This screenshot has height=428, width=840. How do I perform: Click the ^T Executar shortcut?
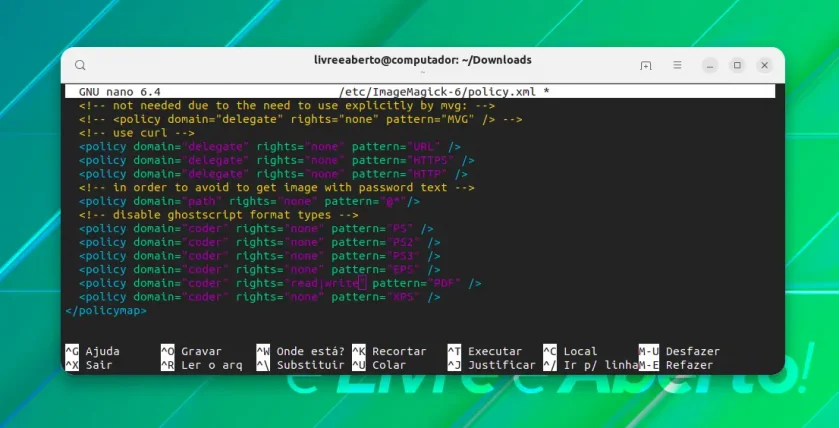click(485, 351)
